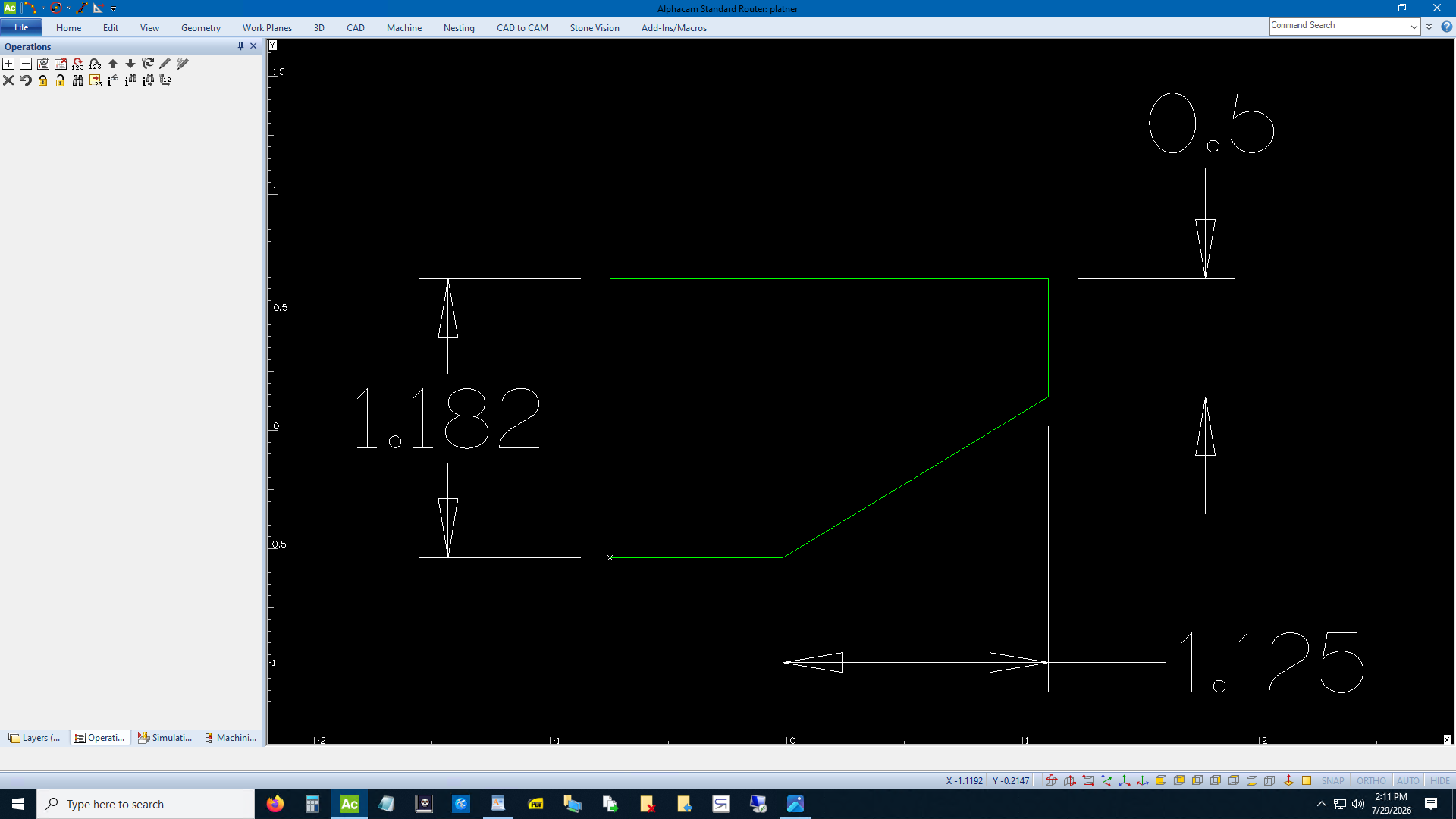
Task: Click the HIDE status bar button
Action: click(1439, 780)
